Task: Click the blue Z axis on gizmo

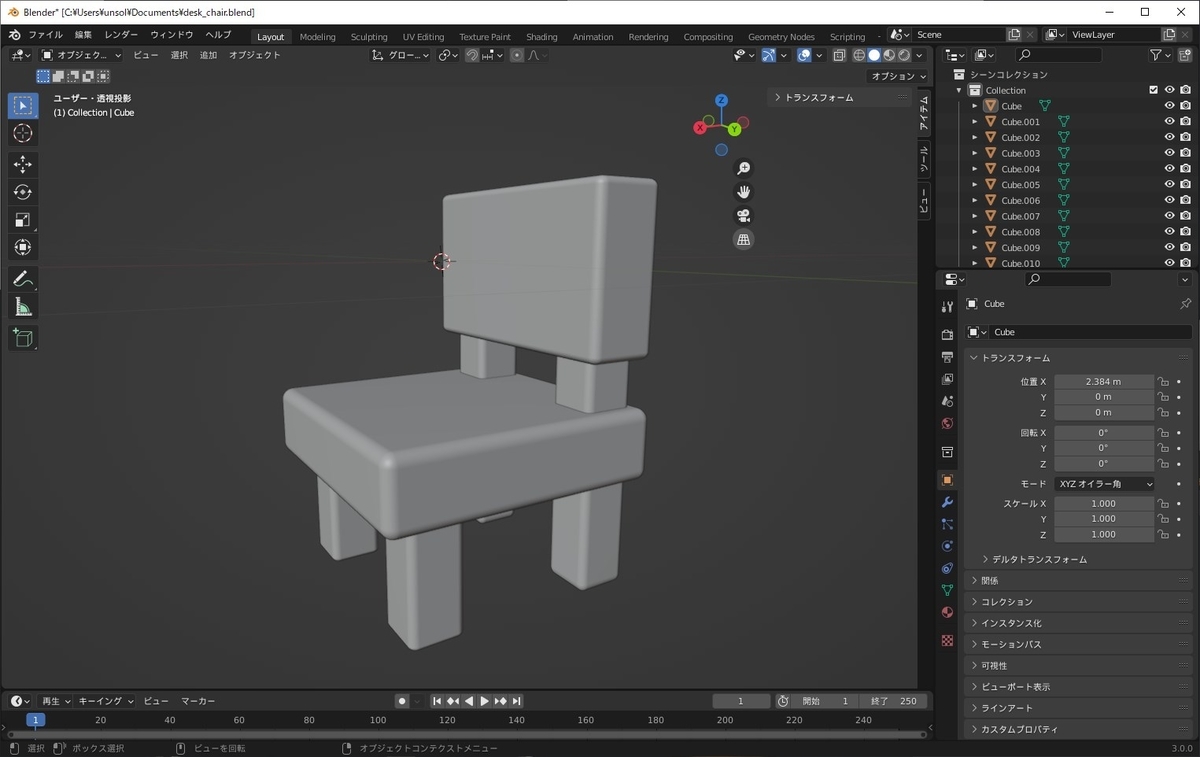Action: tap(721, 101)
